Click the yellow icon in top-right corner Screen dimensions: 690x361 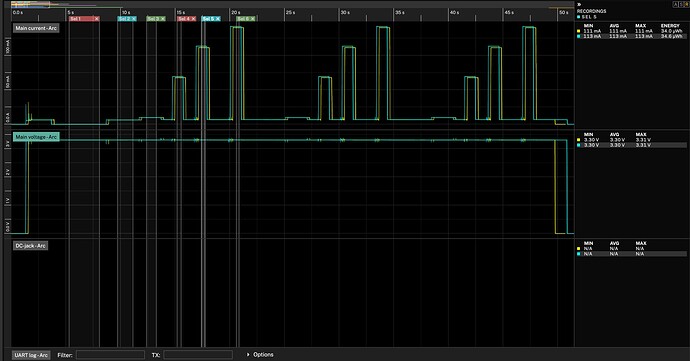point(685,4)
